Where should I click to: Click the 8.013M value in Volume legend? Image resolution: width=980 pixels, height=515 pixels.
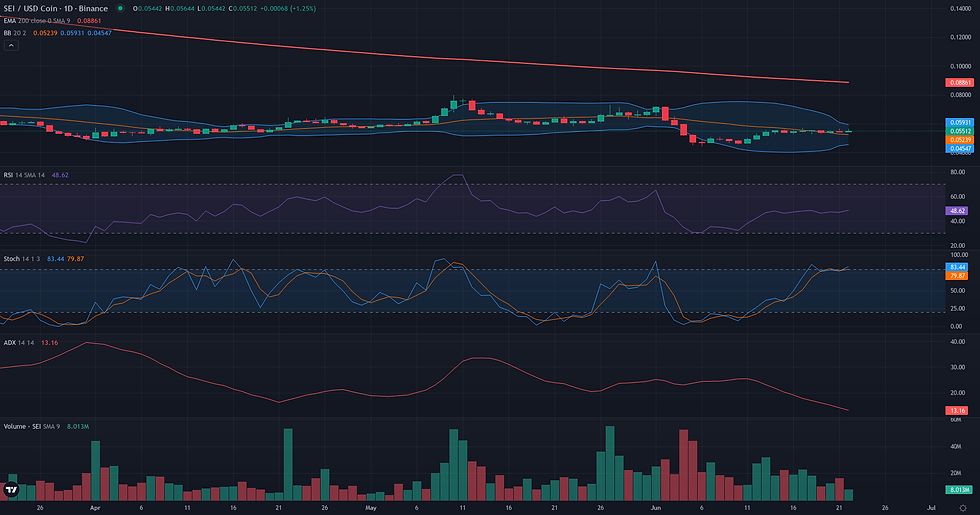[x=78, y=426]
